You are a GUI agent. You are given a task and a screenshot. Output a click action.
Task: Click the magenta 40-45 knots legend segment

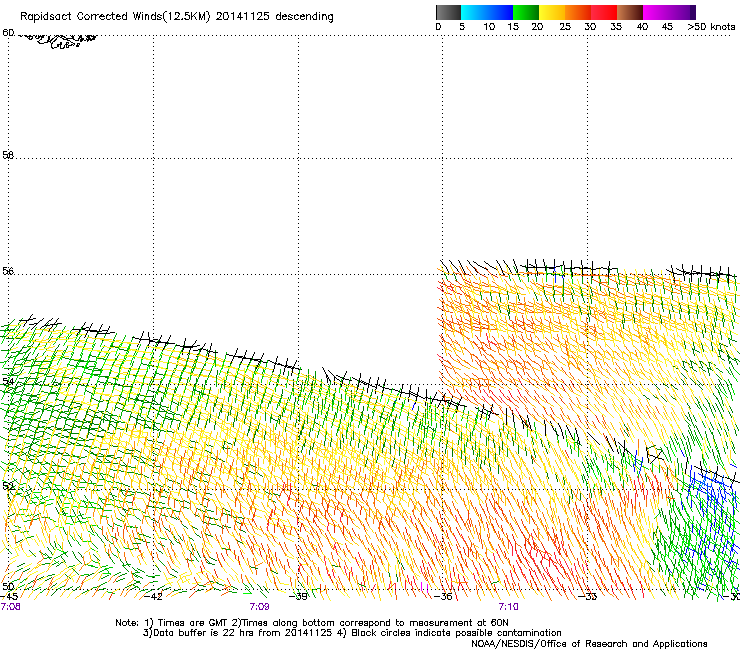pyautogui.click(x=656, y=12)
